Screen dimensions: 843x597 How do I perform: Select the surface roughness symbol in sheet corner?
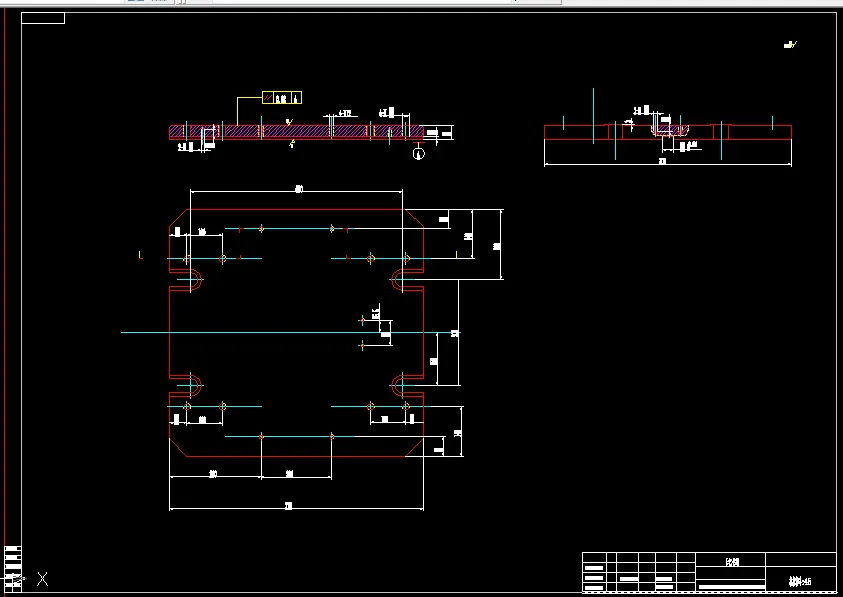tap(790, 45)
